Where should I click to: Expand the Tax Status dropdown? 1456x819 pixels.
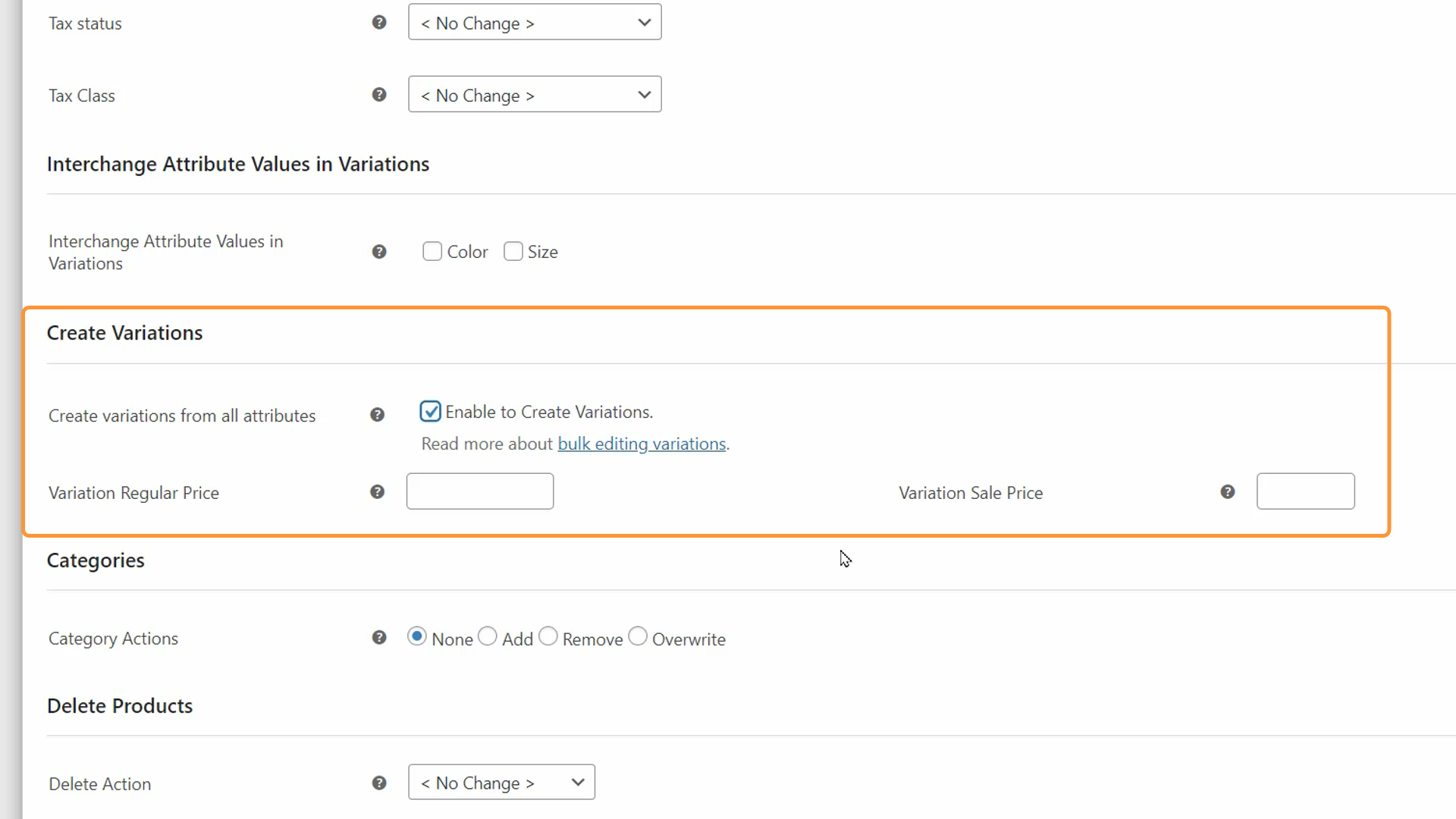(x=535, y=22)
